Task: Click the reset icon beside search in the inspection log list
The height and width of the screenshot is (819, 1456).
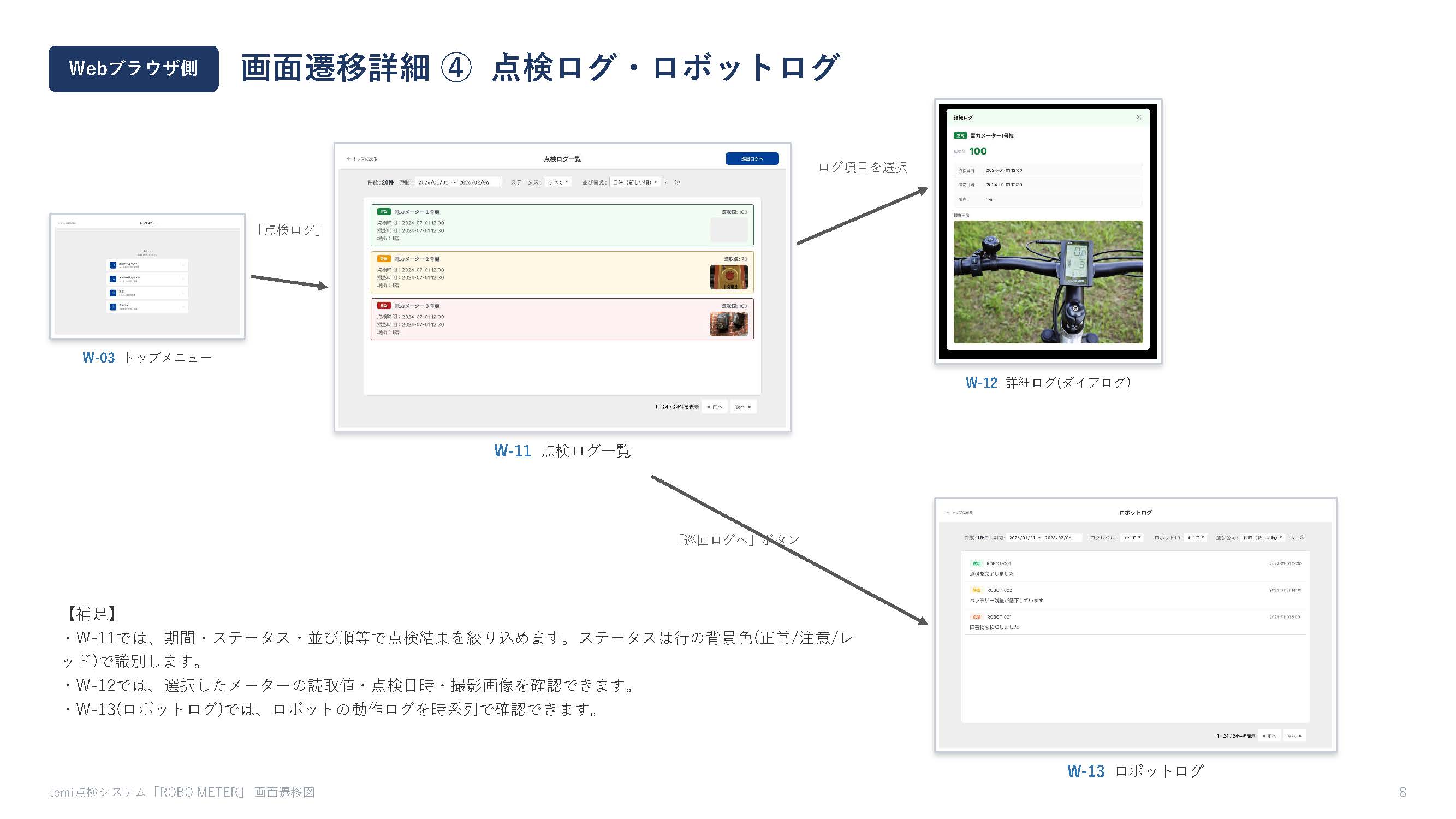Action: click(x=677, y=182)
